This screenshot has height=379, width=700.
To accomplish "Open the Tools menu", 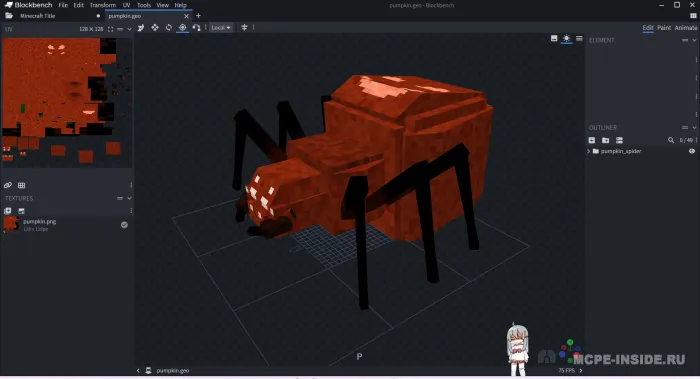I will [x=144, y=5].
